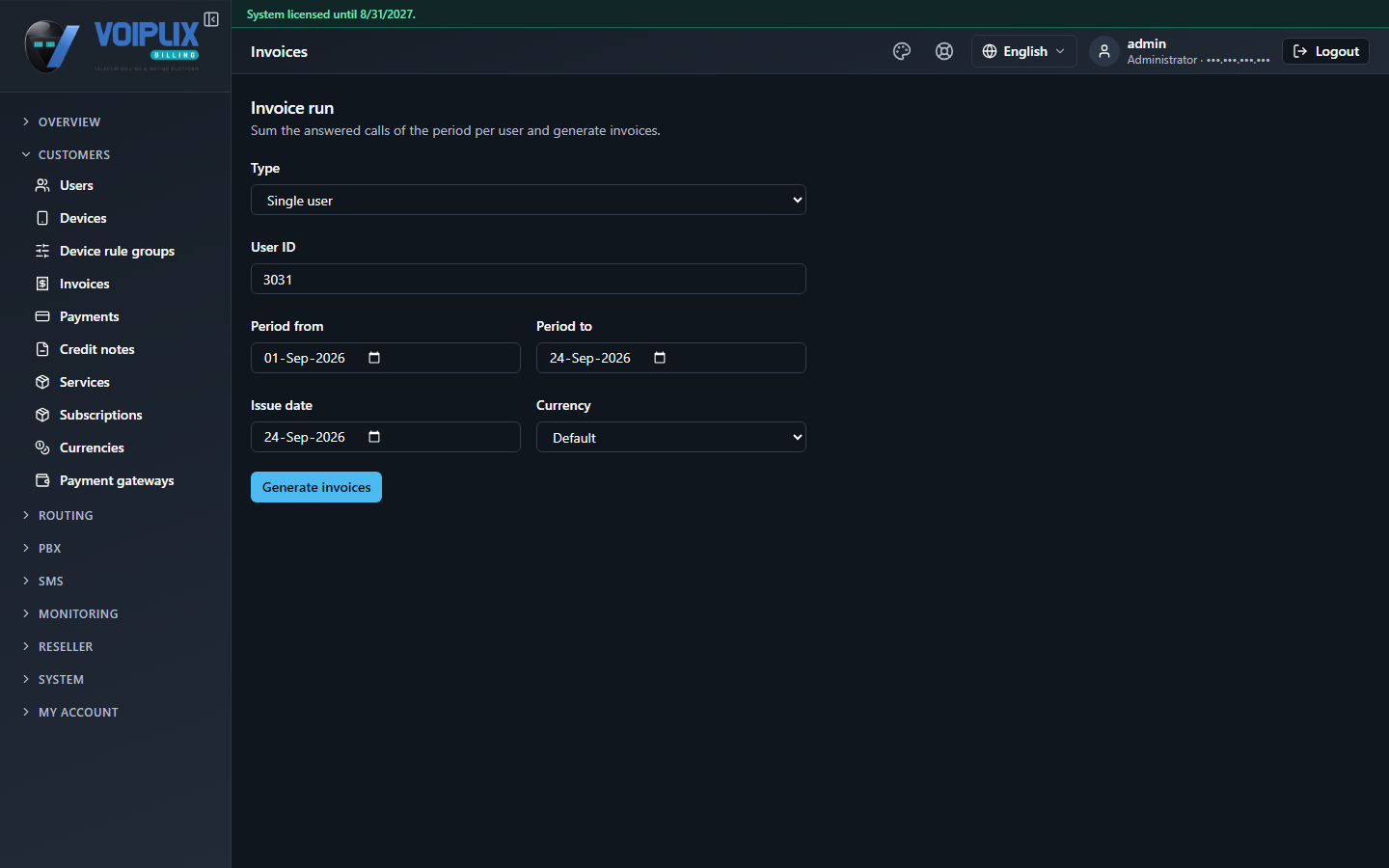This screenshot has height=868, width=1389.
Task: Expand the PBX sidebar section
Action: coord(50,549)
